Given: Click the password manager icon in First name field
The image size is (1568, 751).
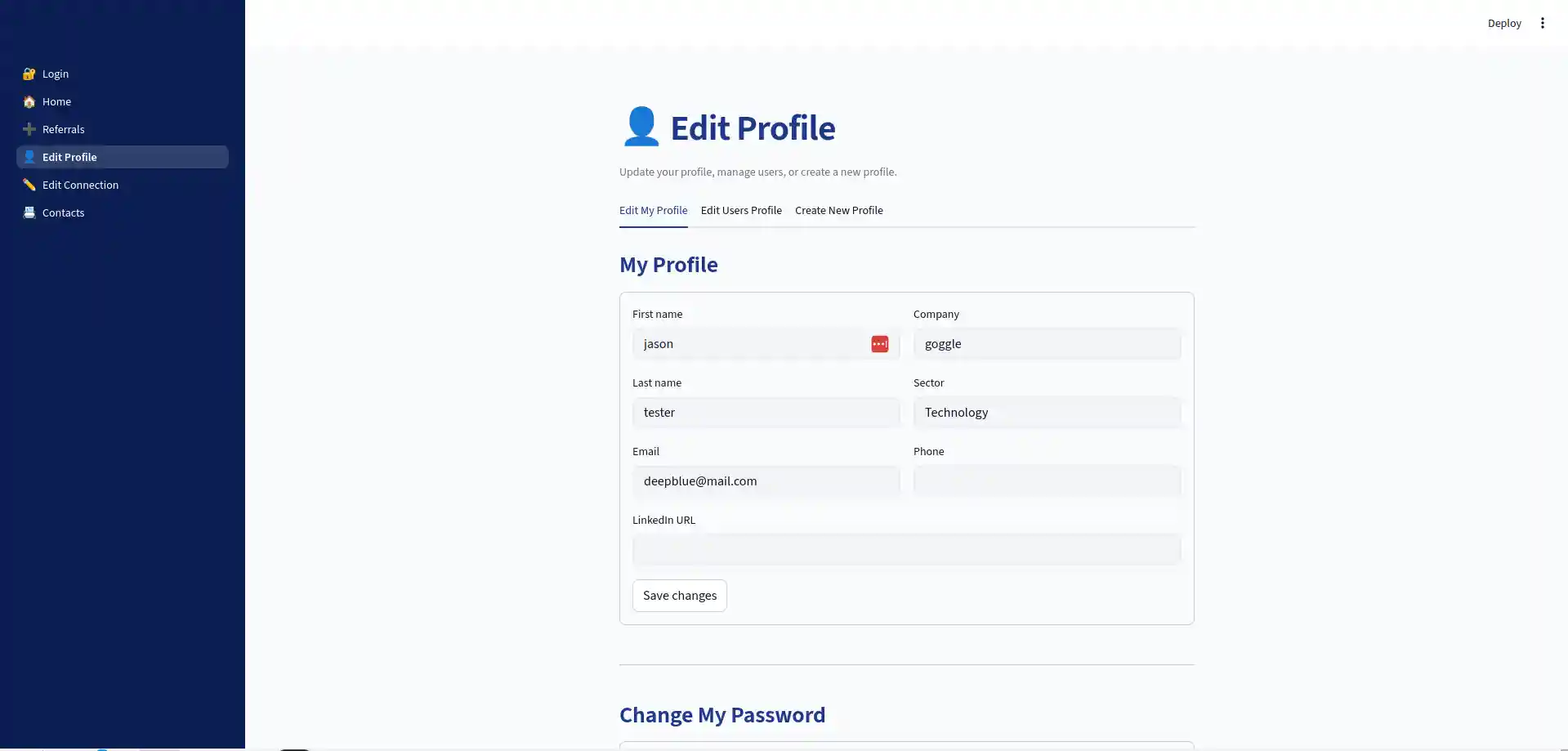Looking at the screenshot, I should tap(880, 343).
